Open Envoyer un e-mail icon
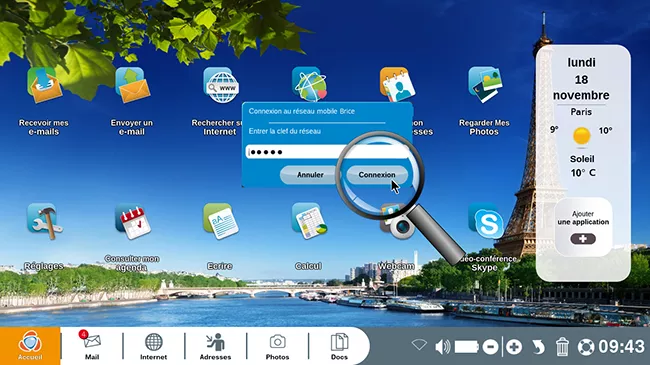This screenshot has height=365, width=650. click(132, 85)
